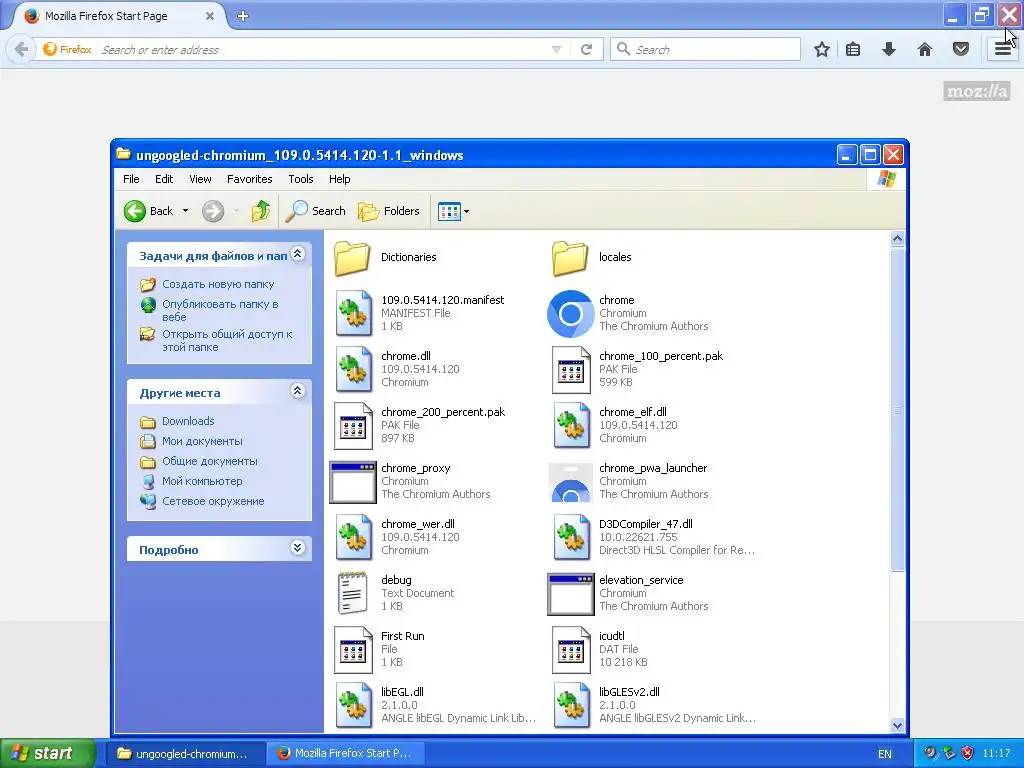Open Firefox address bar history dropdown
Screen dimensions: 1024x768
coord(556,50)
